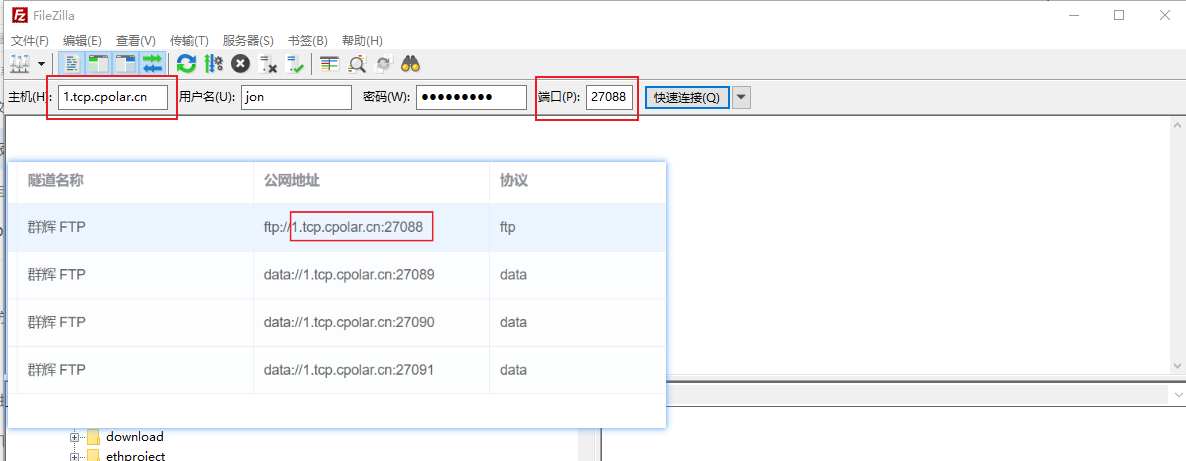Screen dimensions: 1186x461
Task: Click the FileZilla logo in title bar
Action: click(20, 14)
